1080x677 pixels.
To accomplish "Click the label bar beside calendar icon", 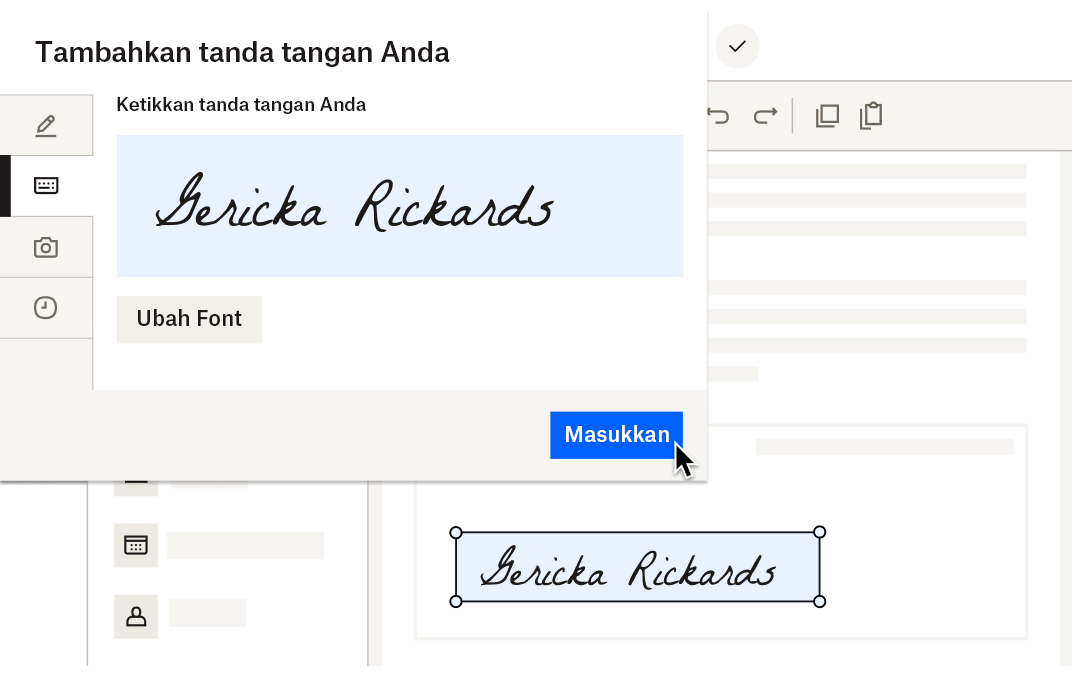I will tap(245, 545).
